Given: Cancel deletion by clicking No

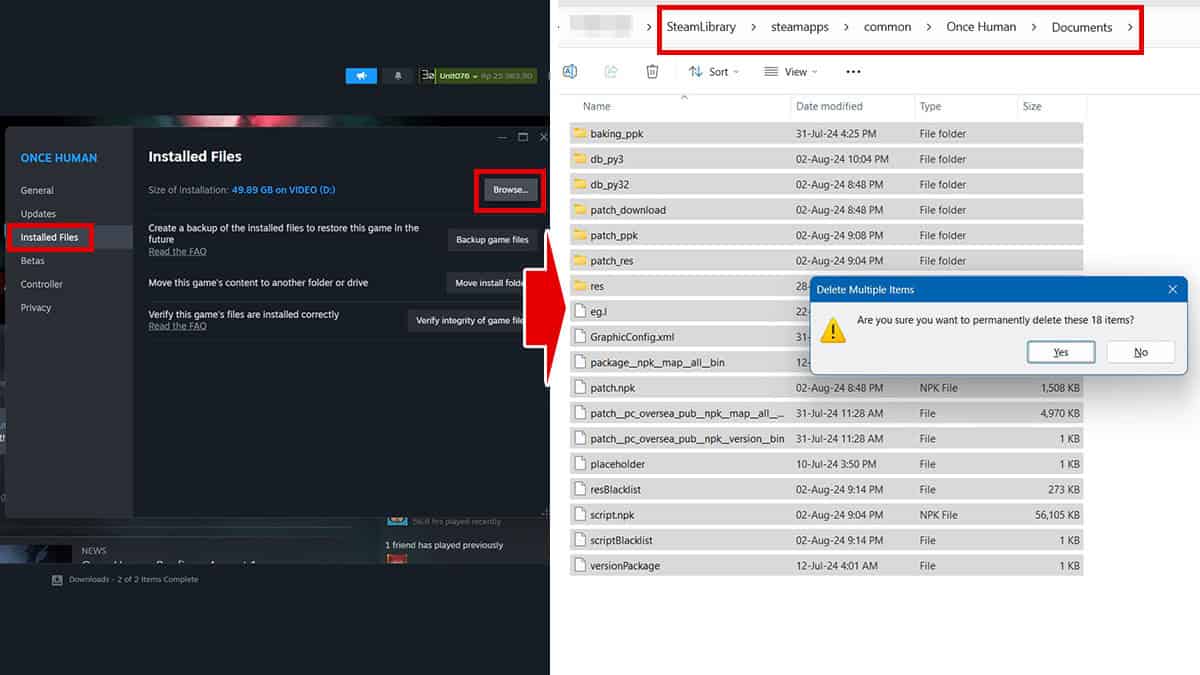Looking at the screenshot, I should tap(1140, 352).
